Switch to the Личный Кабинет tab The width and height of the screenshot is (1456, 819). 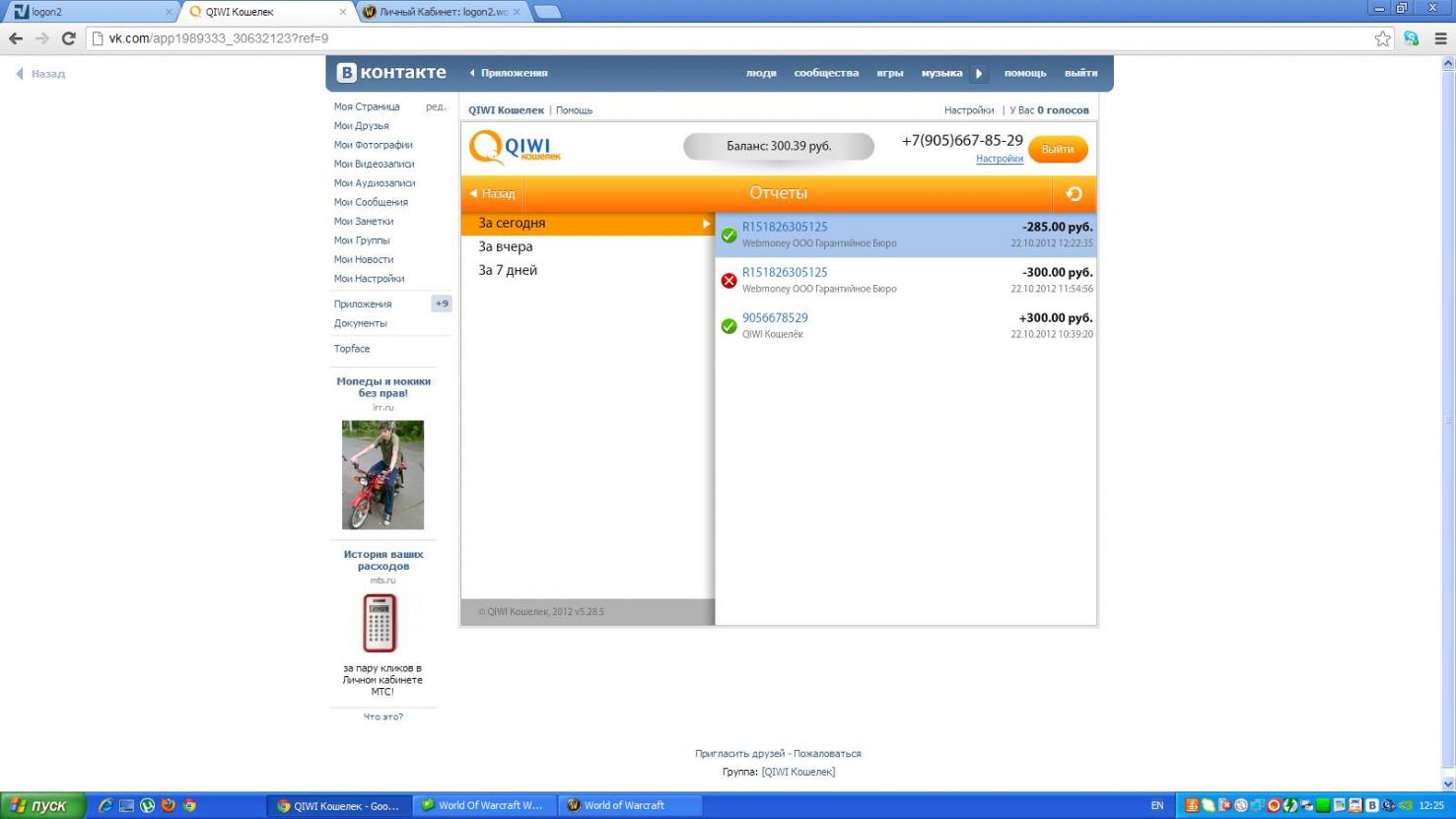tap(442, 12)
